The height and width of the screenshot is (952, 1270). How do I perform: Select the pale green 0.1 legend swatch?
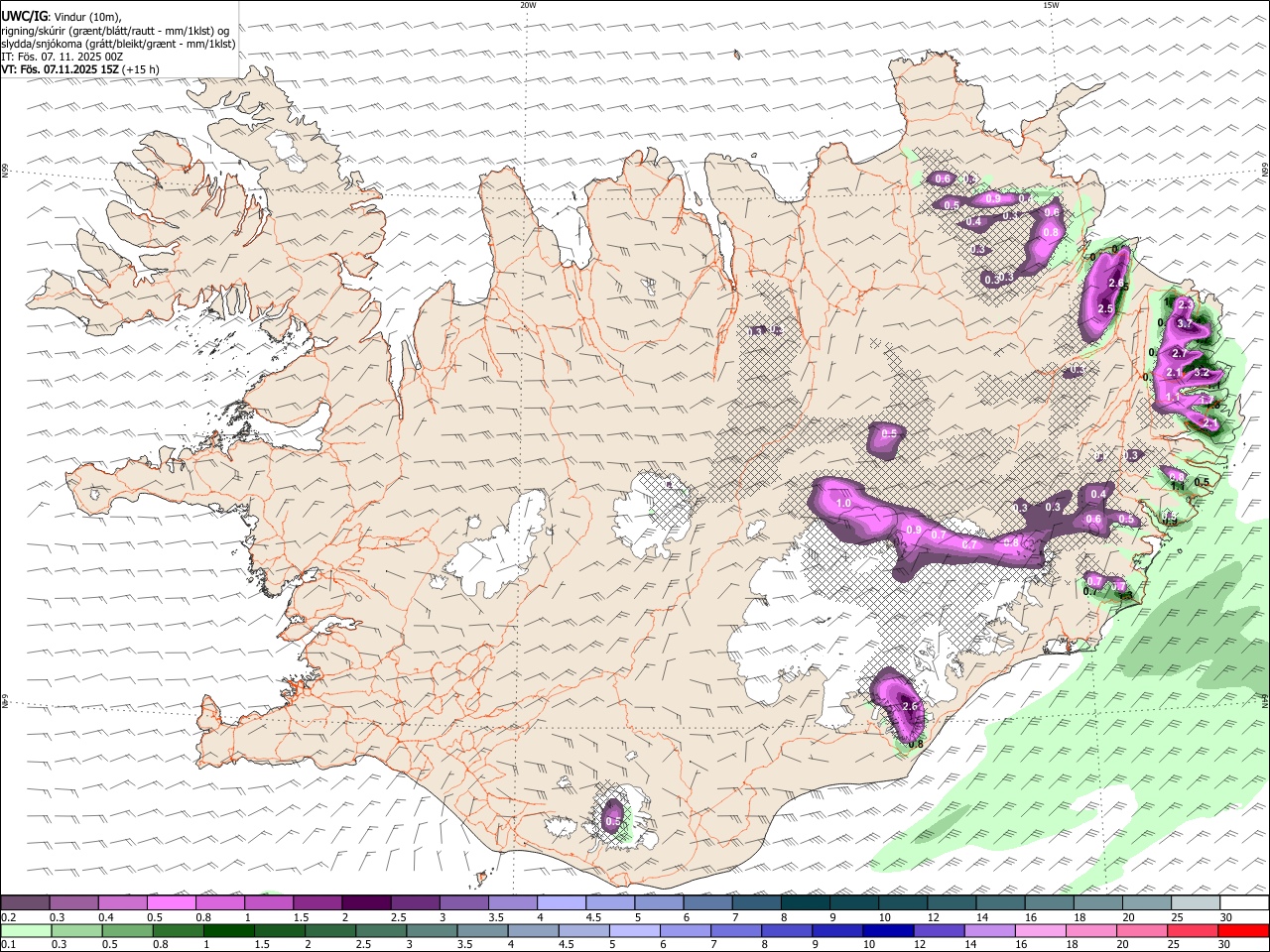[x=26, y=930]
